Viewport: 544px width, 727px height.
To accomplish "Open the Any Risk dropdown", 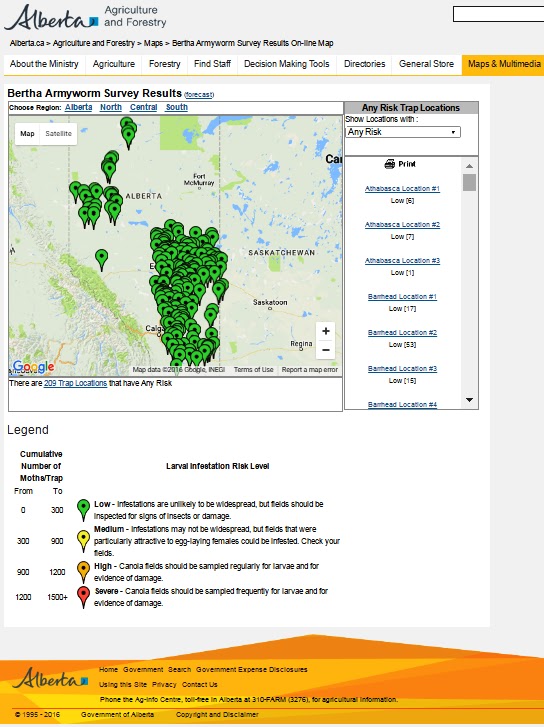I will click(403, 132).
